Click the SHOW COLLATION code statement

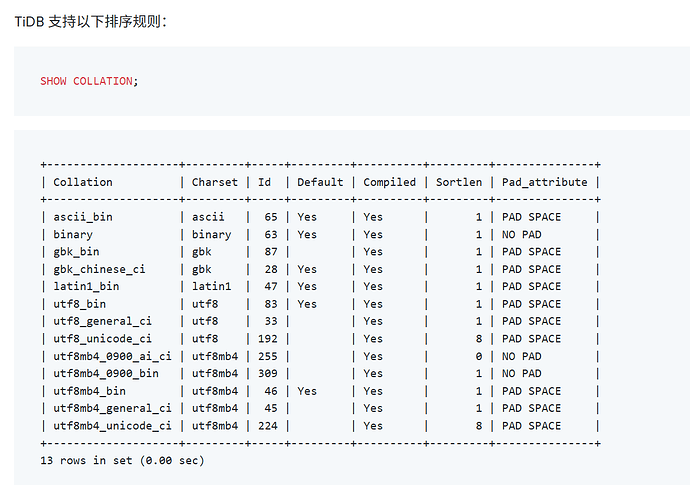[89, 81]
